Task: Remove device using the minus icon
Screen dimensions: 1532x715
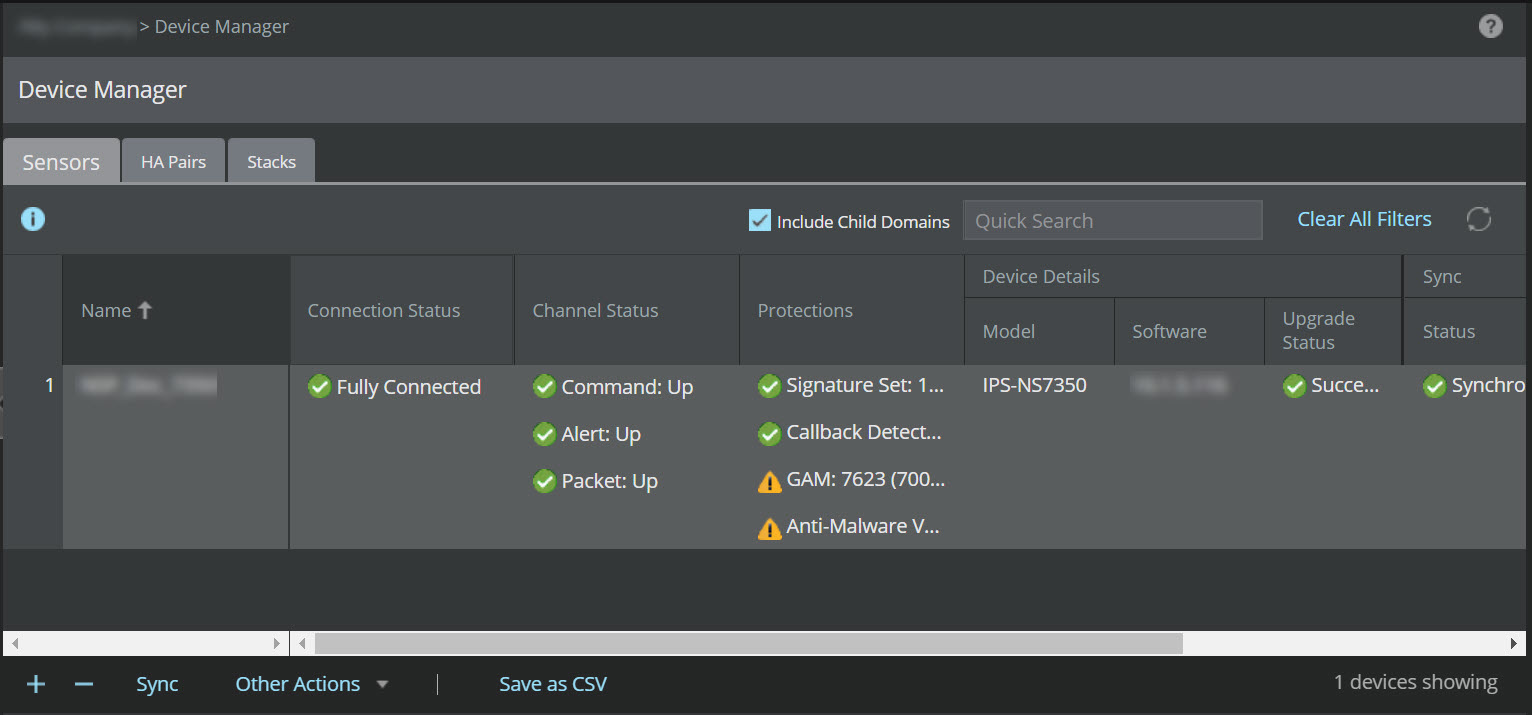Action: coord(84,684)
